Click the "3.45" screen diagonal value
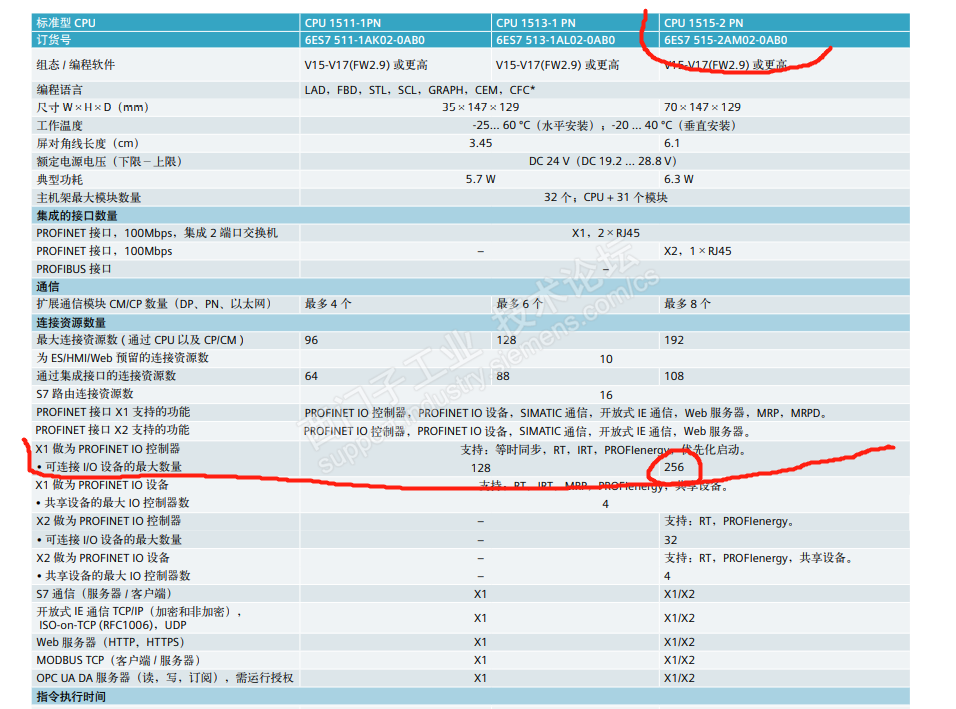 click(x=480, y=143)
